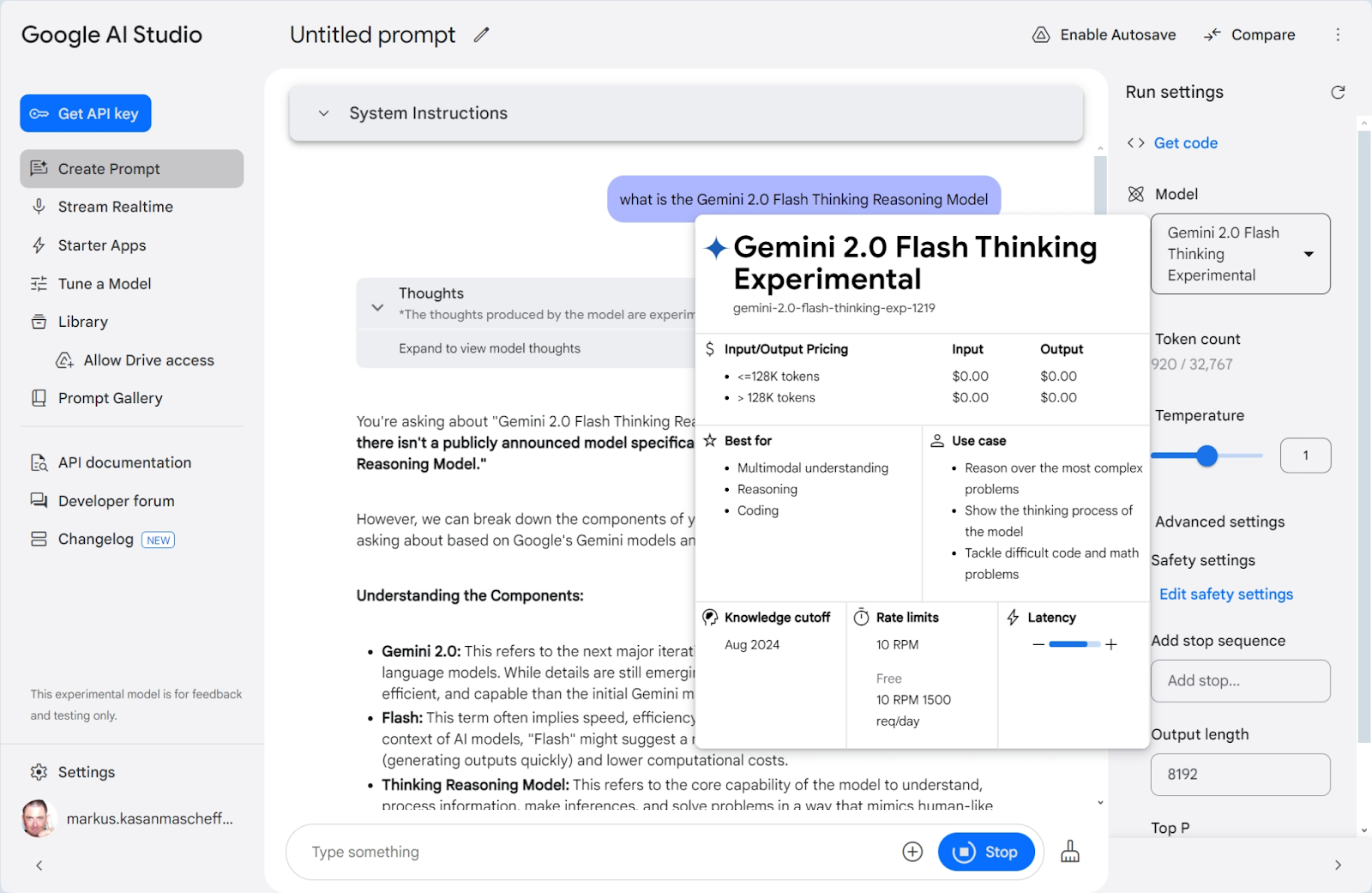This screenshot has height=893, width=1372.
Task: Open Get code link
Action: pos(1185,142)
